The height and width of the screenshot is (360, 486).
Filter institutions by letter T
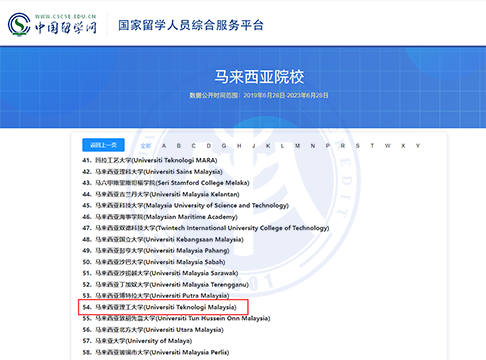(x=372, y=146)
